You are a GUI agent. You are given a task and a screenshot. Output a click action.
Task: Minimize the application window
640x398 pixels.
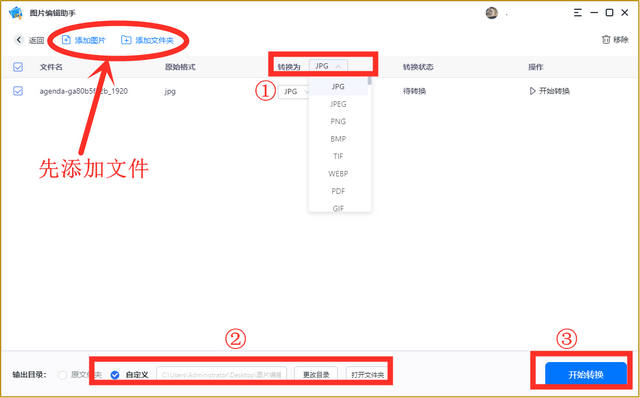pos(594,13)
